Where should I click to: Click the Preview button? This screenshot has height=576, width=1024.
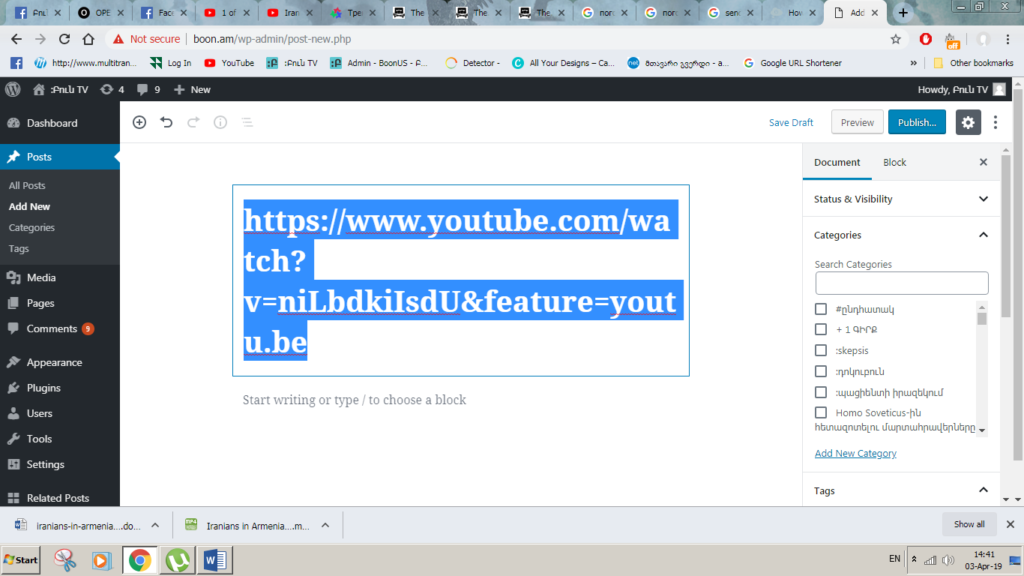pyautogui.click(x=857, y=122)
